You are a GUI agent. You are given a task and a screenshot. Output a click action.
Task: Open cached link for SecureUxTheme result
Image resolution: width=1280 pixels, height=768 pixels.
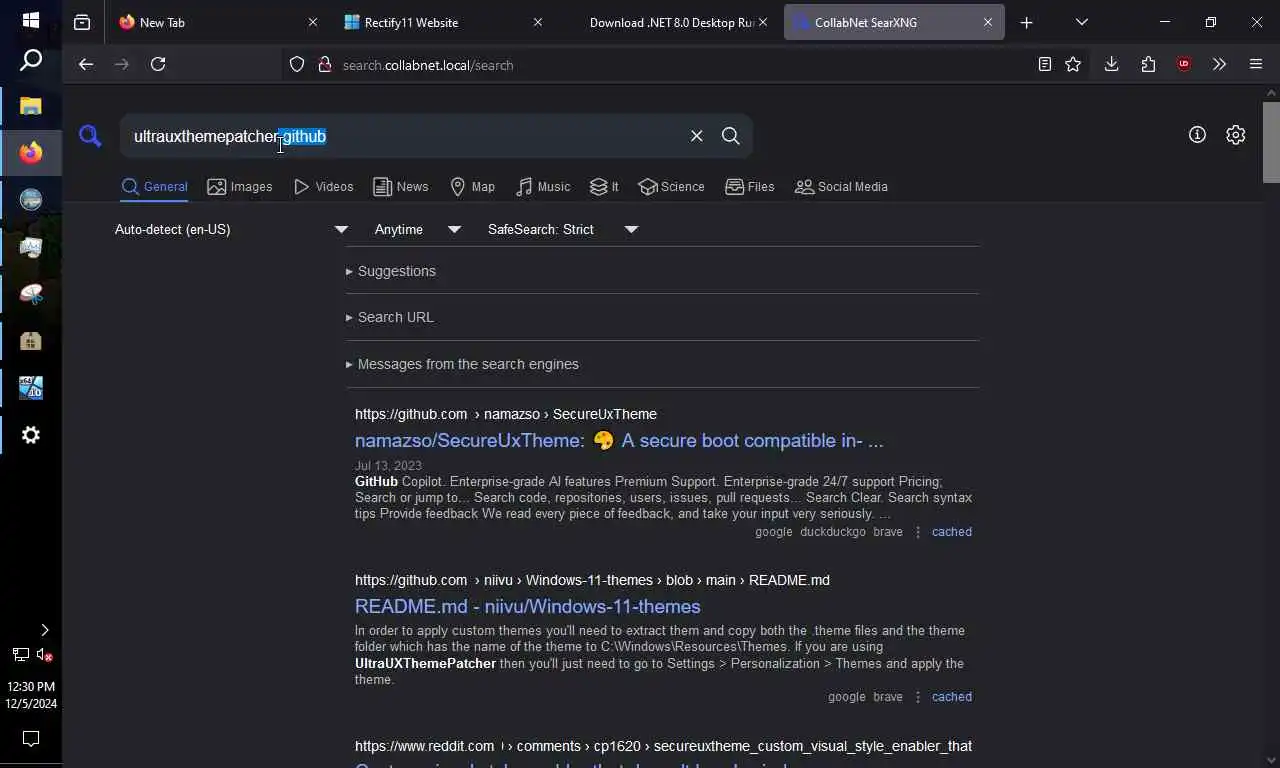[x=951, y=532]
